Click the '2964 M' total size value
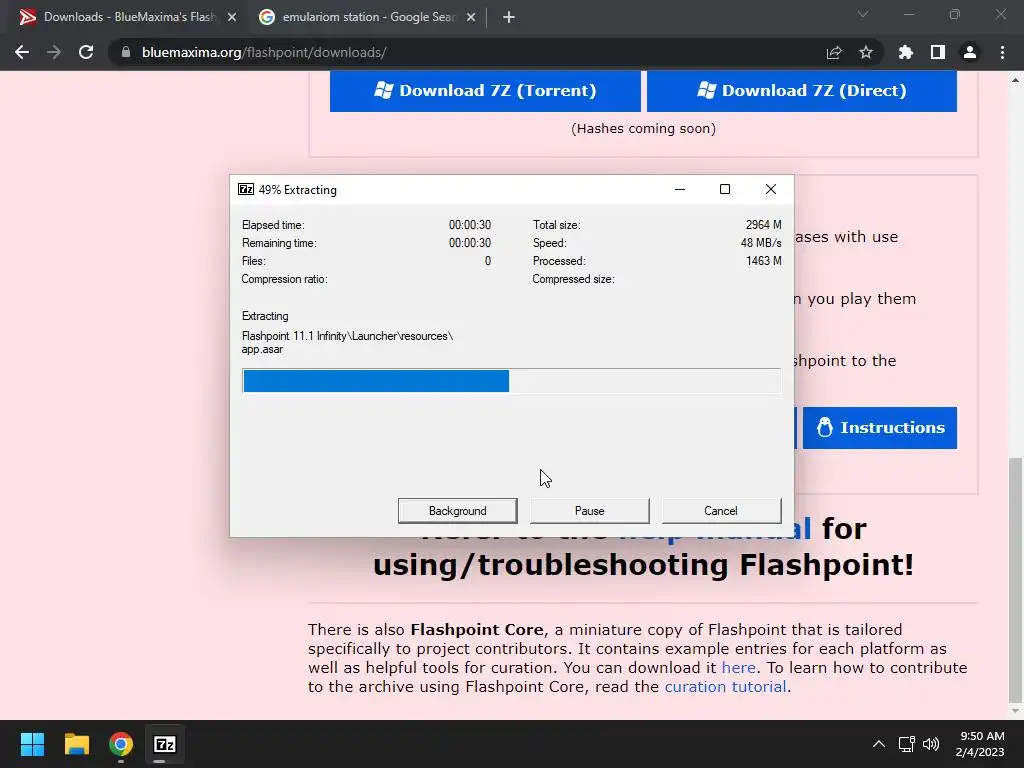Screen dimensions: 1024x768 click(763, 225)
